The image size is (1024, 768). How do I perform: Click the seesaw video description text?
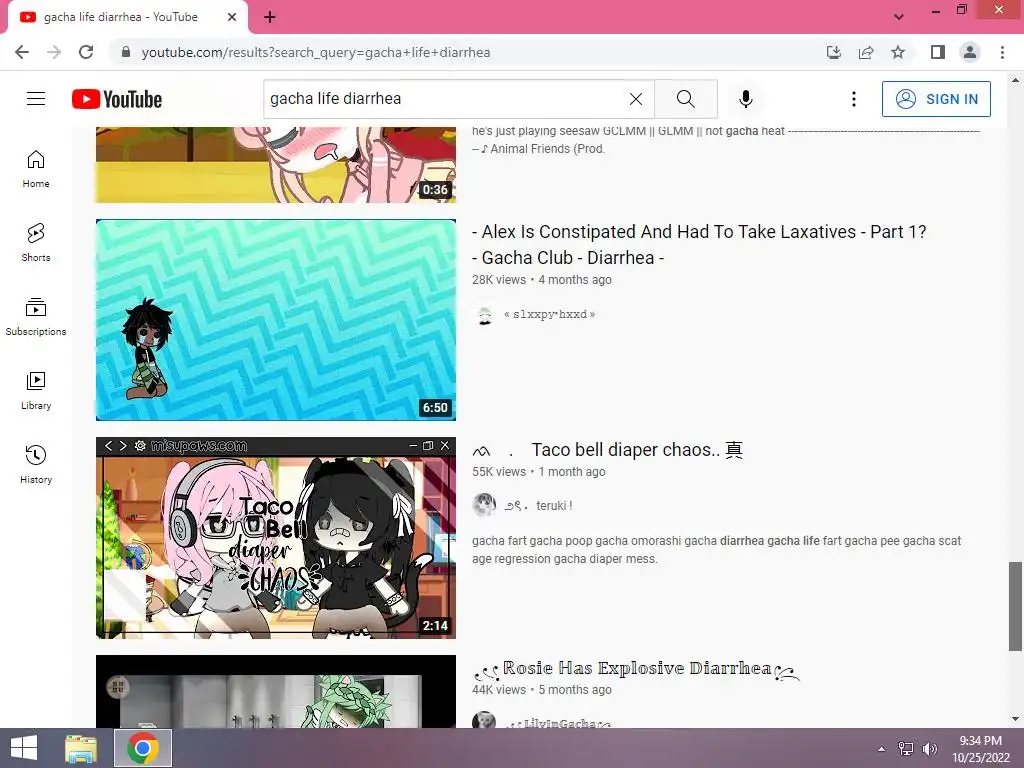[x=725, y=140]
